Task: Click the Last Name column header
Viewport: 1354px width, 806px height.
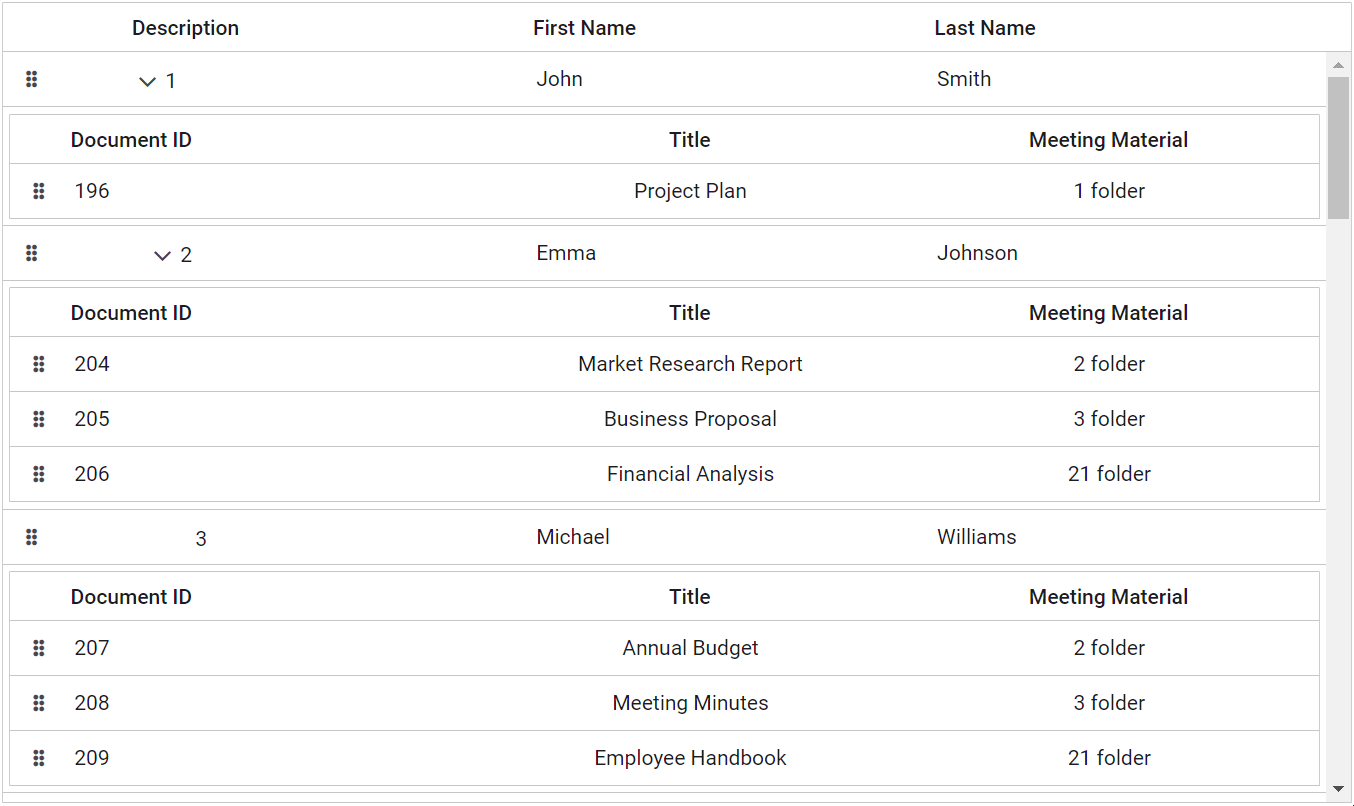Action: coord(984,28)
